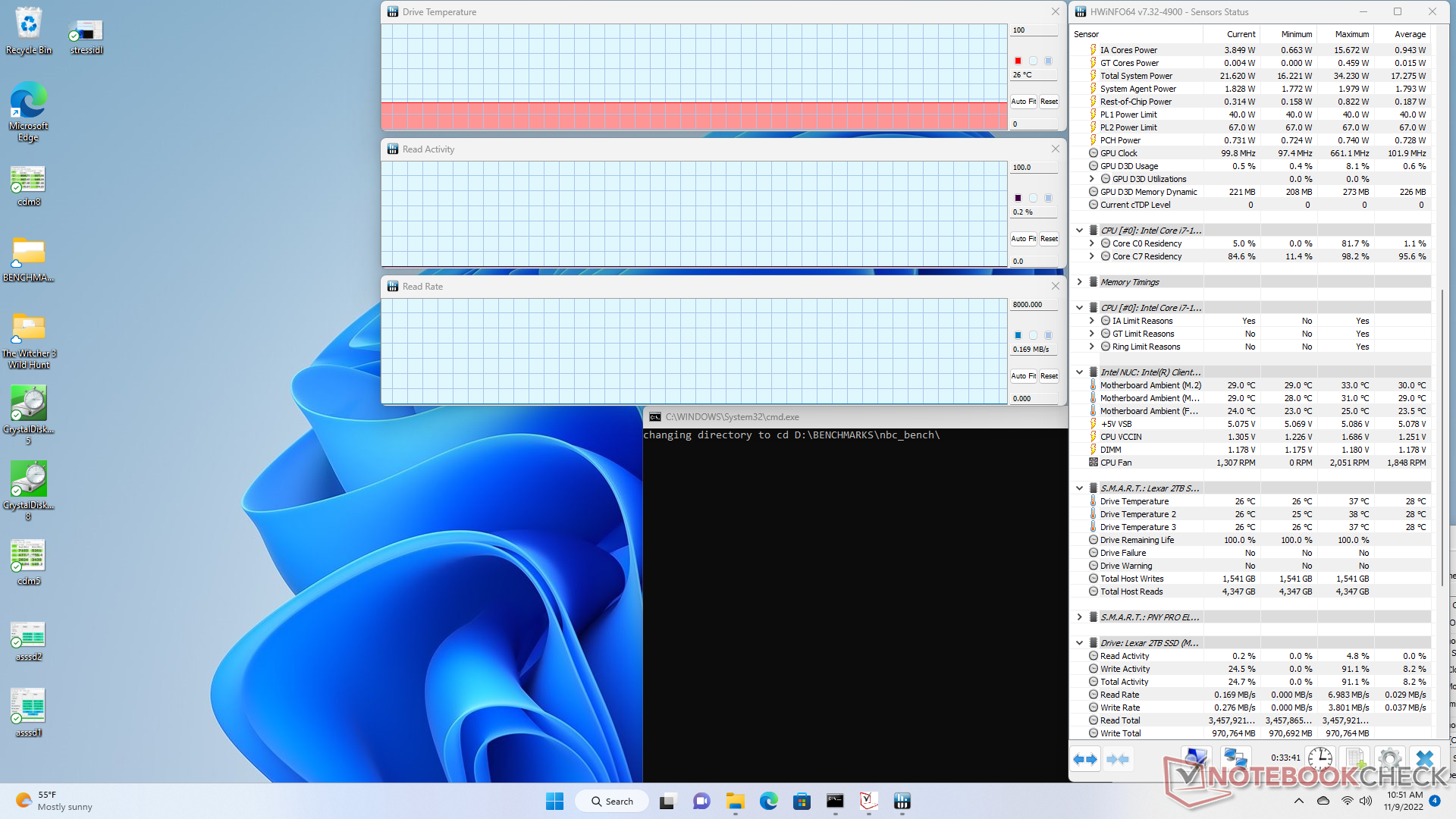This screenshot has width=1456, height=819.
Task: Click the HWiNFO64 sensors status icon
Action: [902, 800]
